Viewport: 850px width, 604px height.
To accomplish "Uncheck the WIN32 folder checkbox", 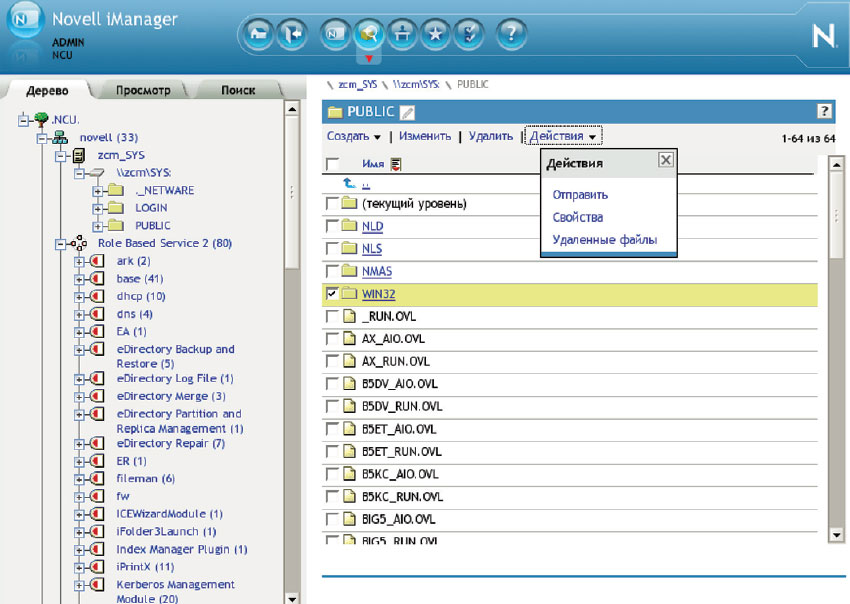I will point(332,294).
